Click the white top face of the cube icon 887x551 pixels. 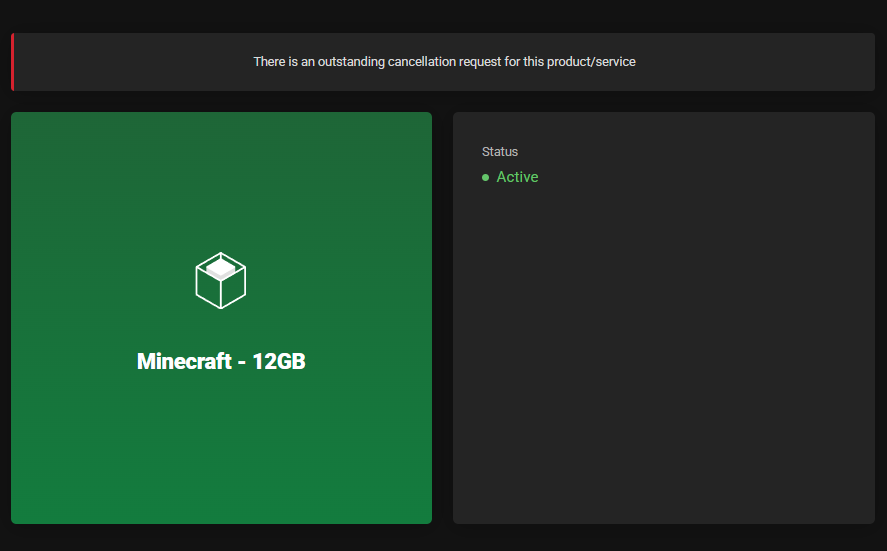click(221, 267)
